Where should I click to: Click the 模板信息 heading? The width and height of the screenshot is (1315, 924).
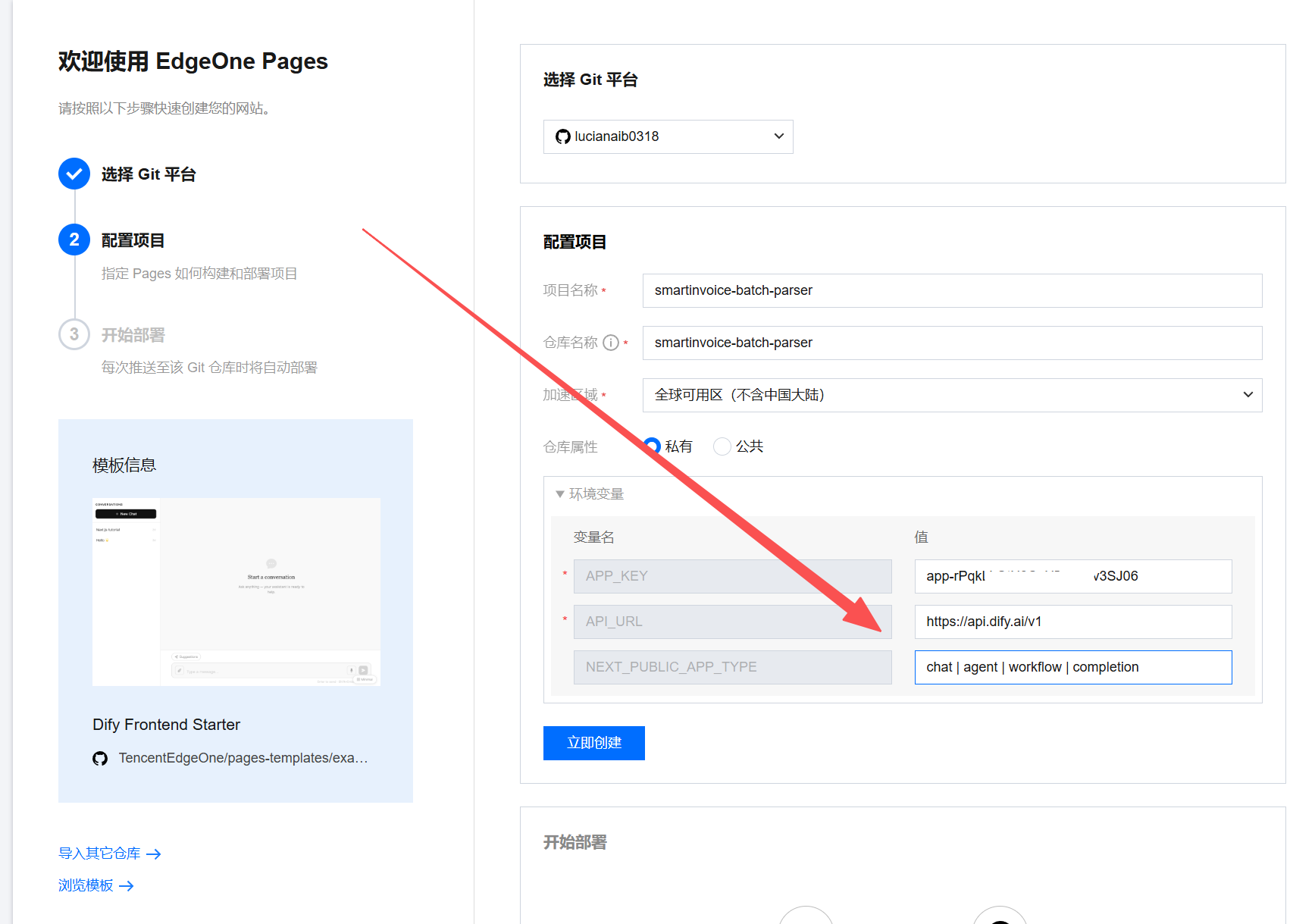pos(124,465)
